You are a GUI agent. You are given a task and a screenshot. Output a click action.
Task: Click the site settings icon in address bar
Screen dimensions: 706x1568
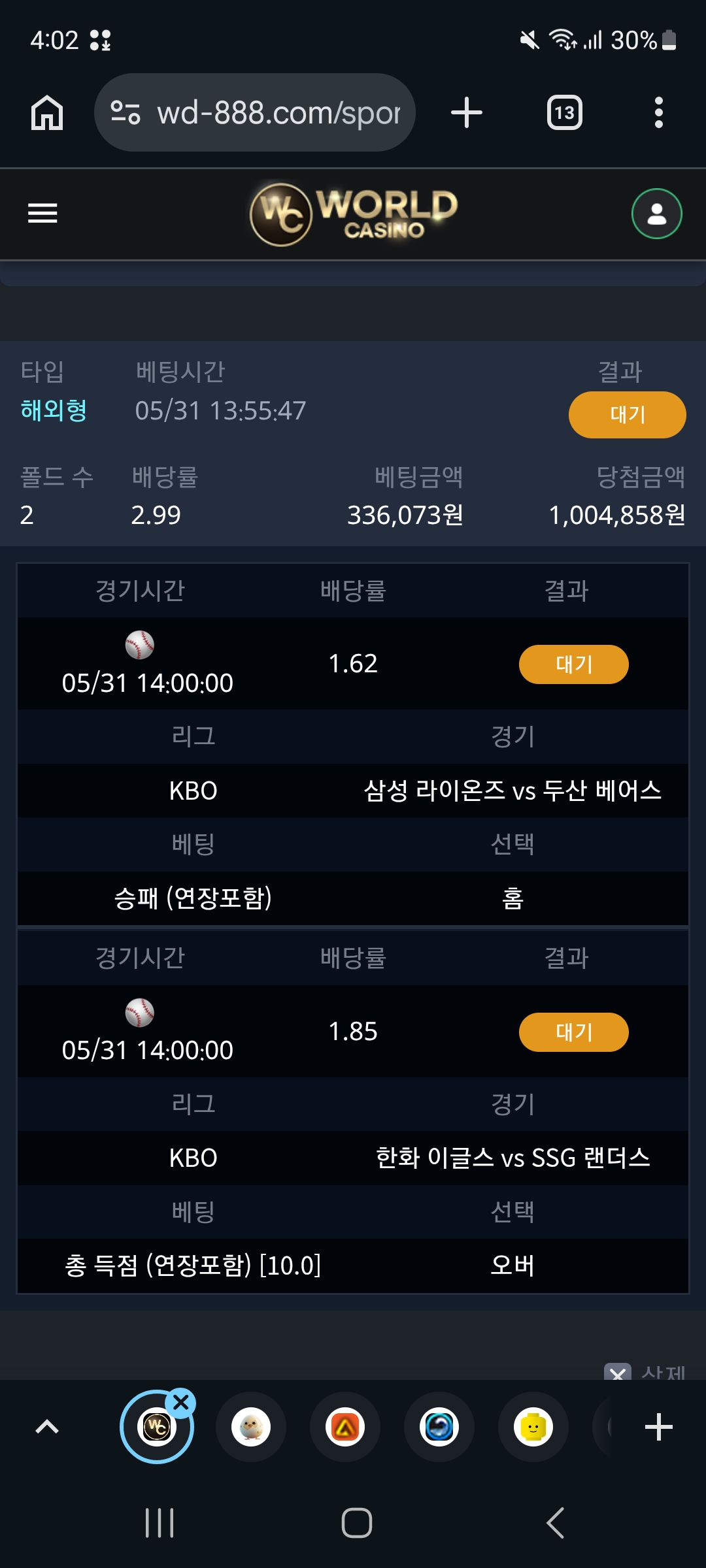[126, 112]
